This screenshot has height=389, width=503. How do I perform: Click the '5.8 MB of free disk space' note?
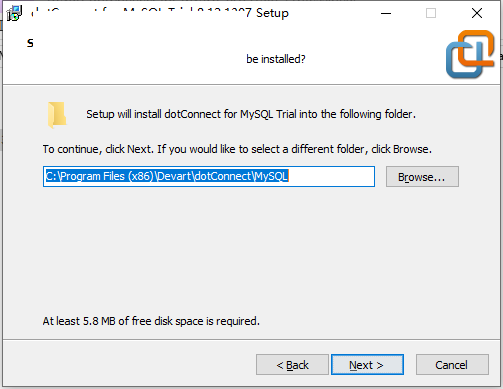coord(151,321)
